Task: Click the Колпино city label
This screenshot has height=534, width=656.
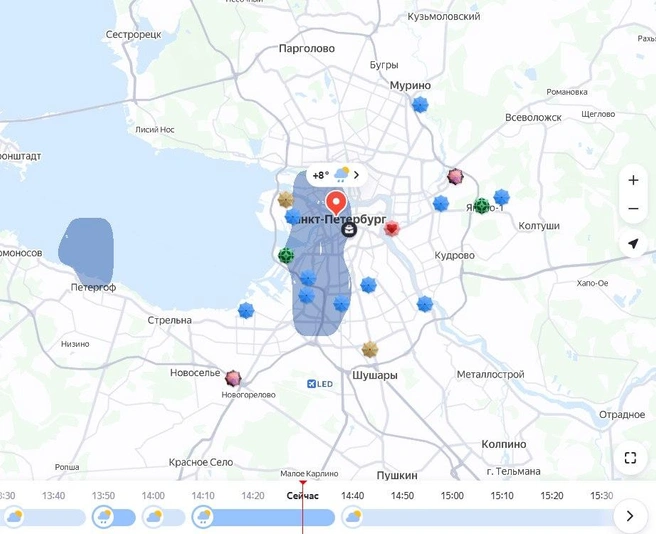Action: tap(504, 444)
